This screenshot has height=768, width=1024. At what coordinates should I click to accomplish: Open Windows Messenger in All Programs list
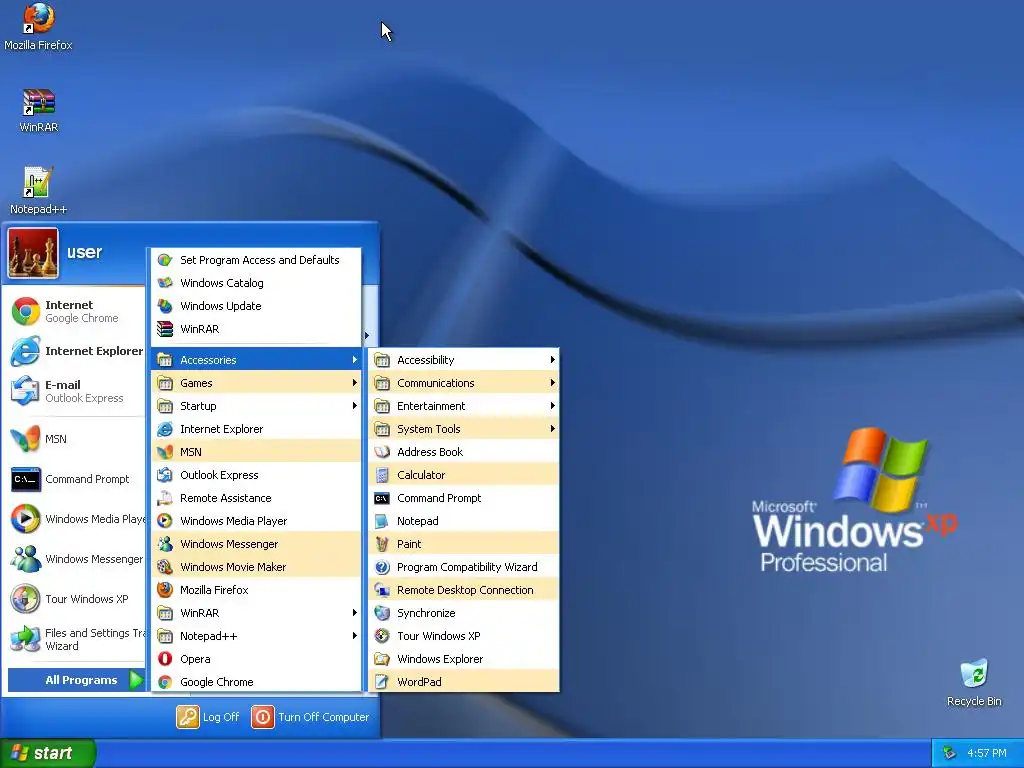[256, 544]
